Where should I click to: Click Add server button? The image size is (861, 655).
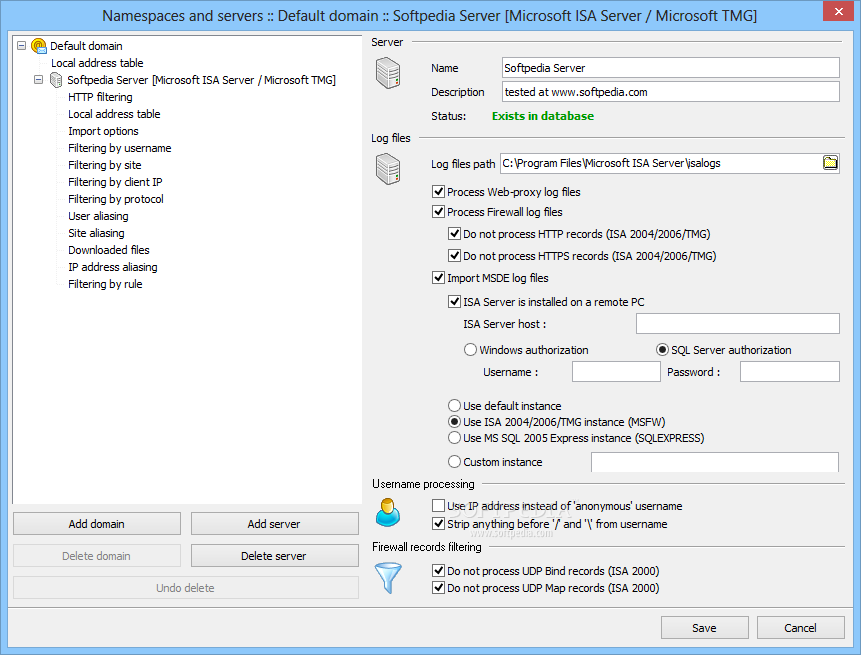(275, 524)
